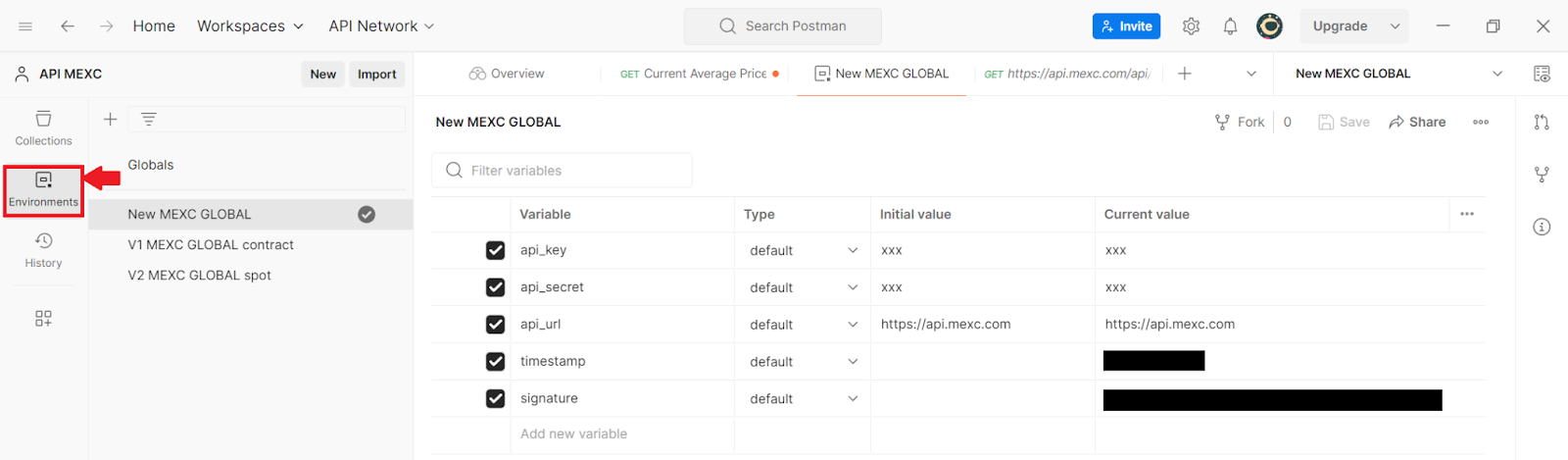Click the sidebar search input field

268,119
